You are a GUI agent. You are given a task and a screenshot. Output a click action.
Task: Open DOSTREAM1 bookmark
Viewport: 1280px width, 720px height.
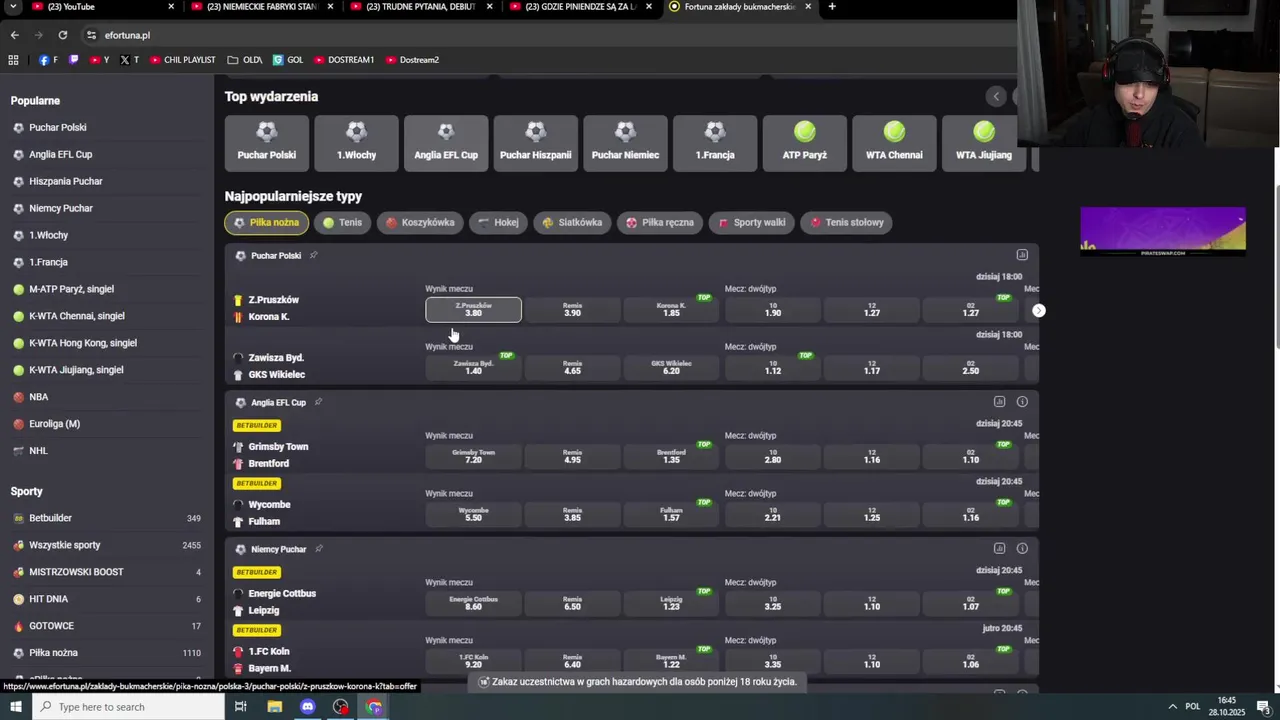click(344, 60)
